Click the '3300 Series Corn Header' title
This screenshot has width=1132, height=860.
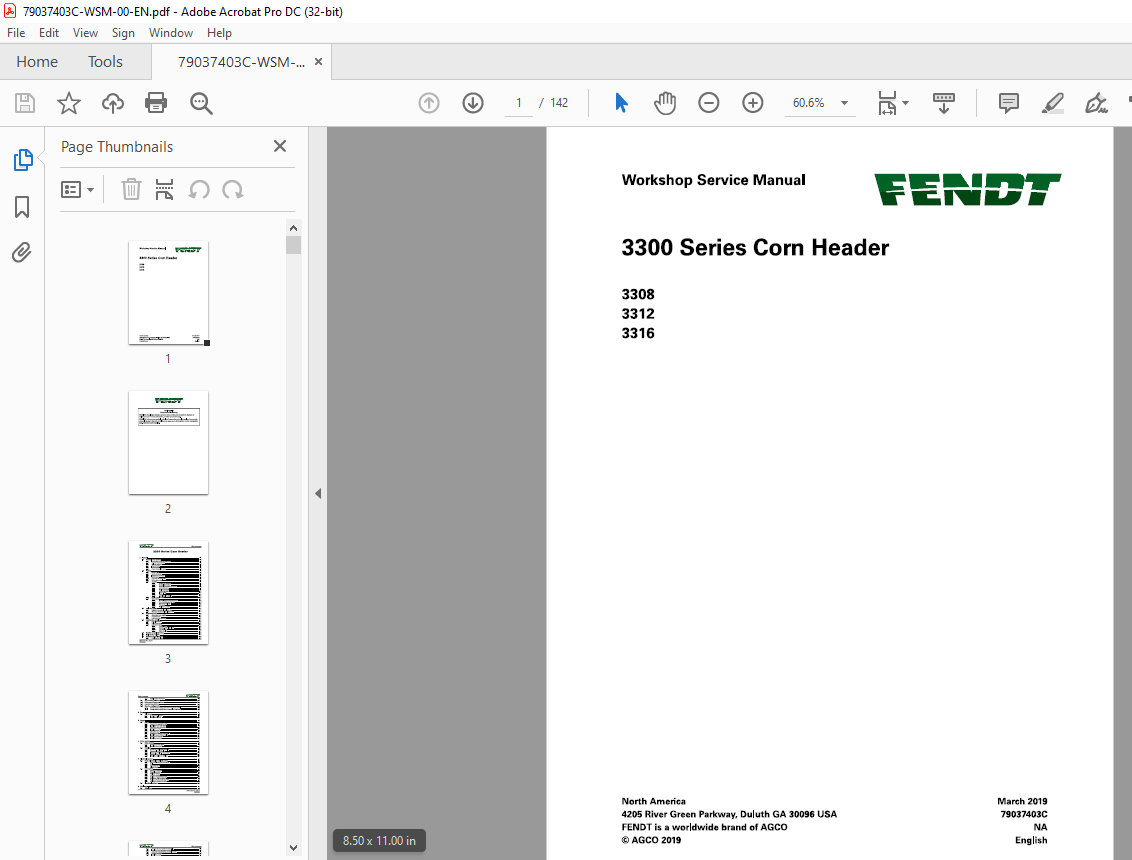point(755,248)
